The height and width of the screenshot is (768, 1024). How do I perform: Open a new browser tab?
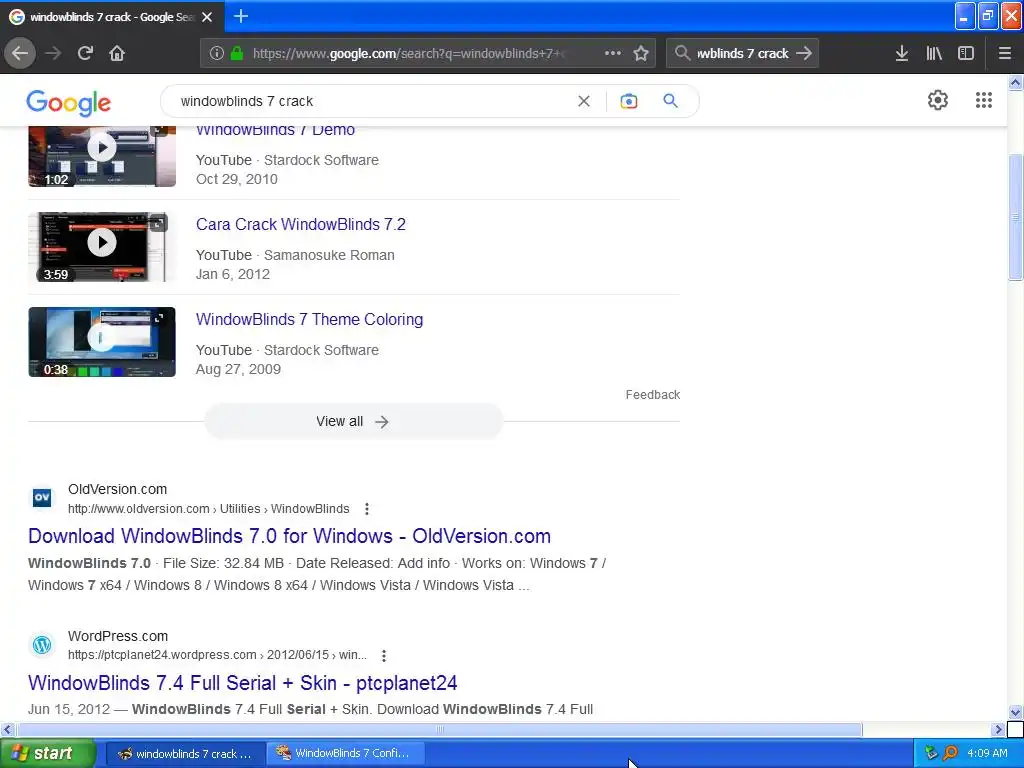click(241, 16)
